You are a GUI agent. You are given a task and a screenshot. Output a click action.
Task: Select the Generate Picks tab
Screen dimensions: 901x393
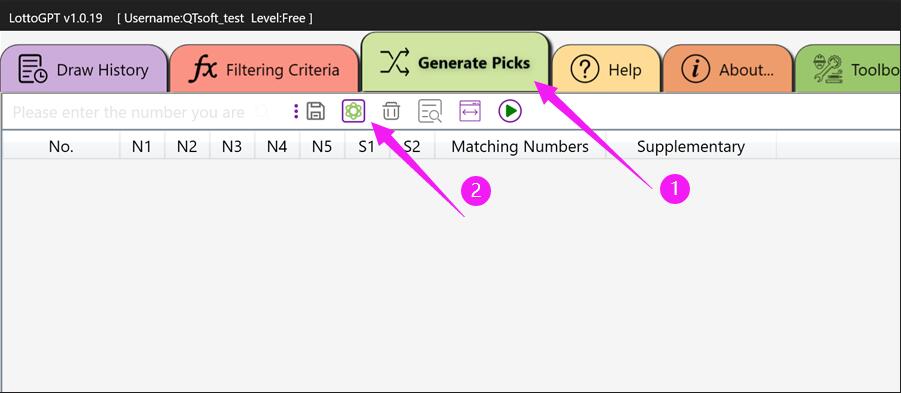[x=456, y=62]
